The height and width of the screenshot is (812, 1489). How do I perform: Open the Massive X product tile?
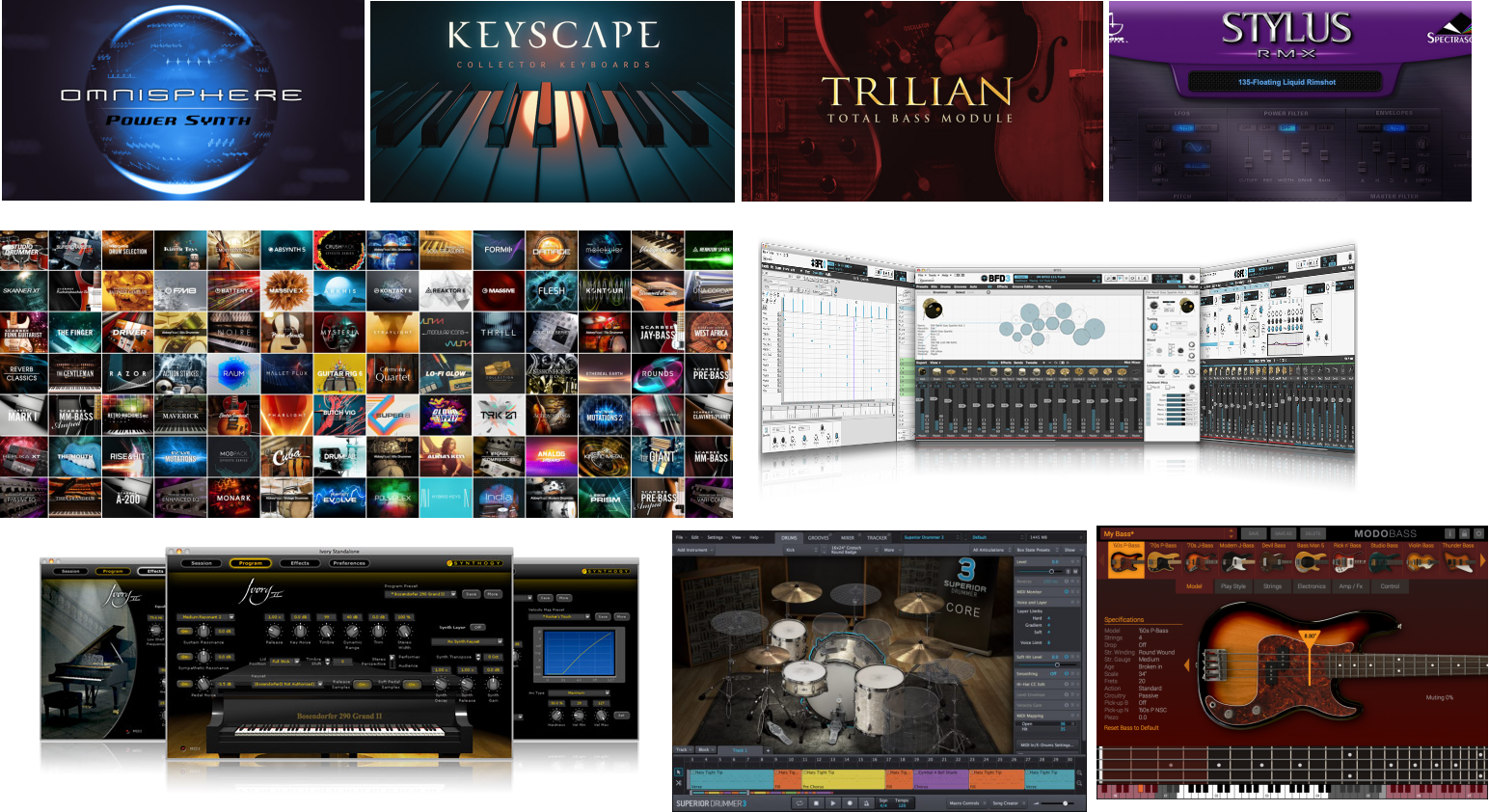[x=286, y=290]
